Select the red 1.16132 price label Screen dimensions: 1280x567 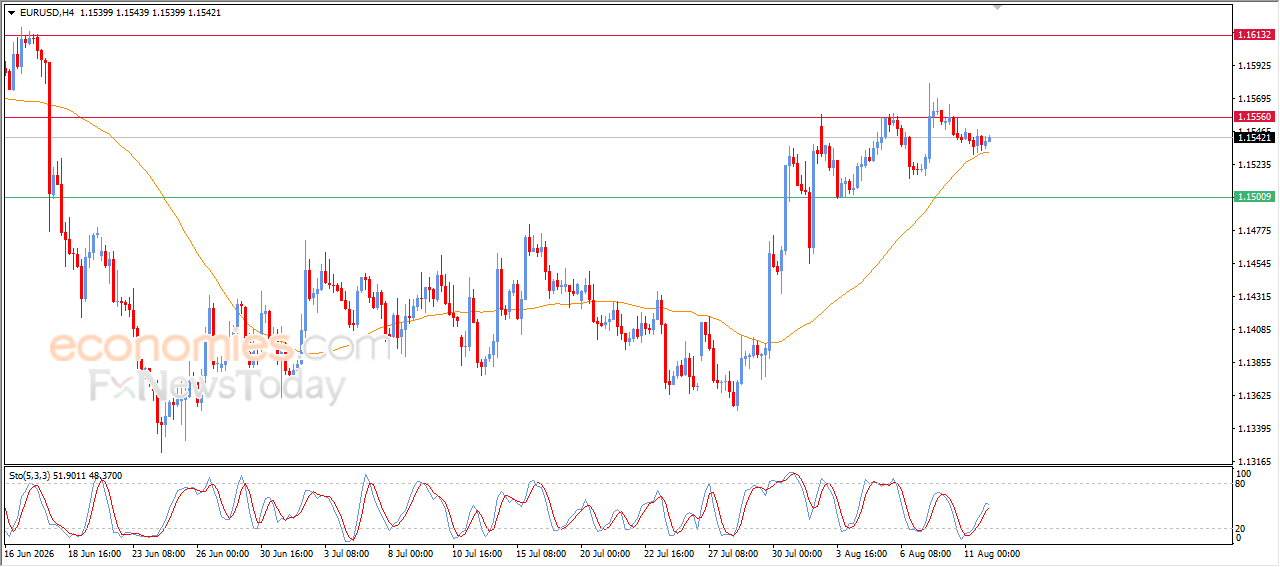pyautogui.click(x=1253, y=35)
